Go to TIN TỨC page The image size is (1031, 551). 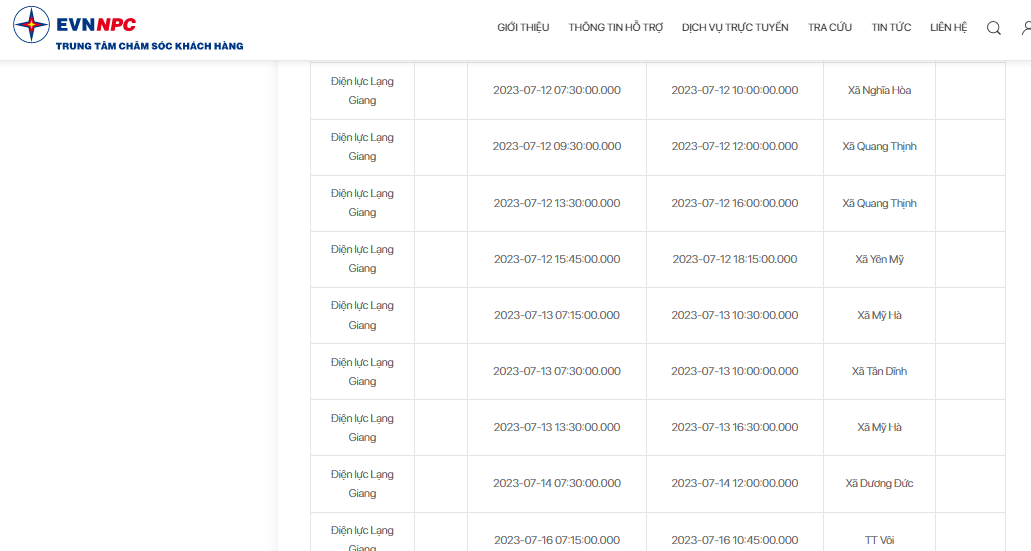coord(891,27)
